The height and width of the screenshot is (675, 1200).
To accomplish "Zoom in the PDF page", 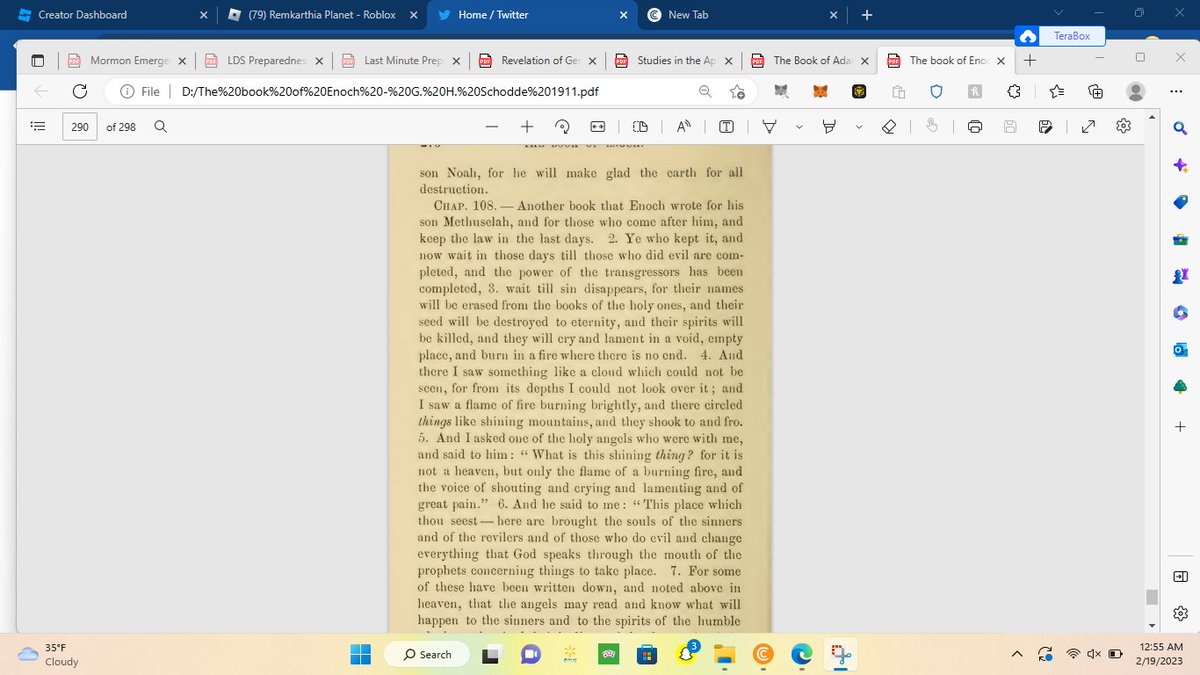I will pos(527,127).
